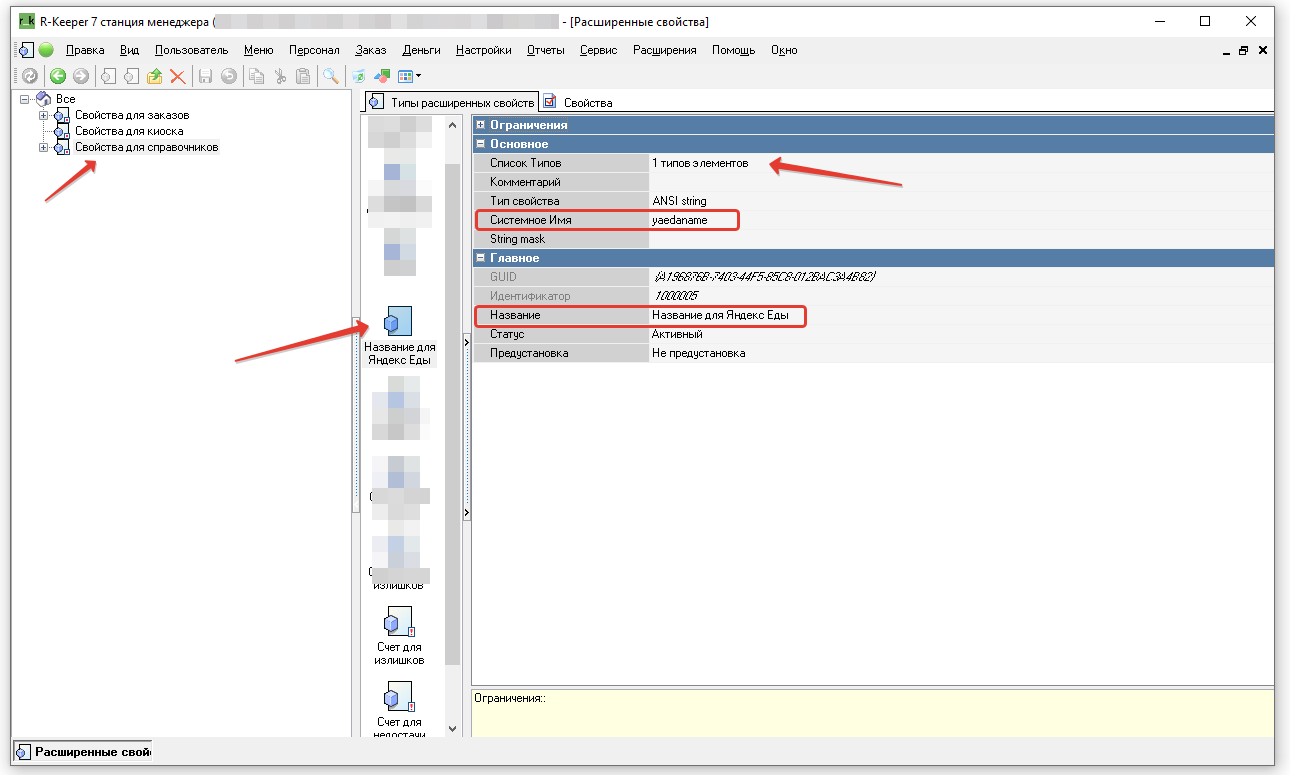Switch to the Свойства tab
1290x775 pixels.
point(579,102)
